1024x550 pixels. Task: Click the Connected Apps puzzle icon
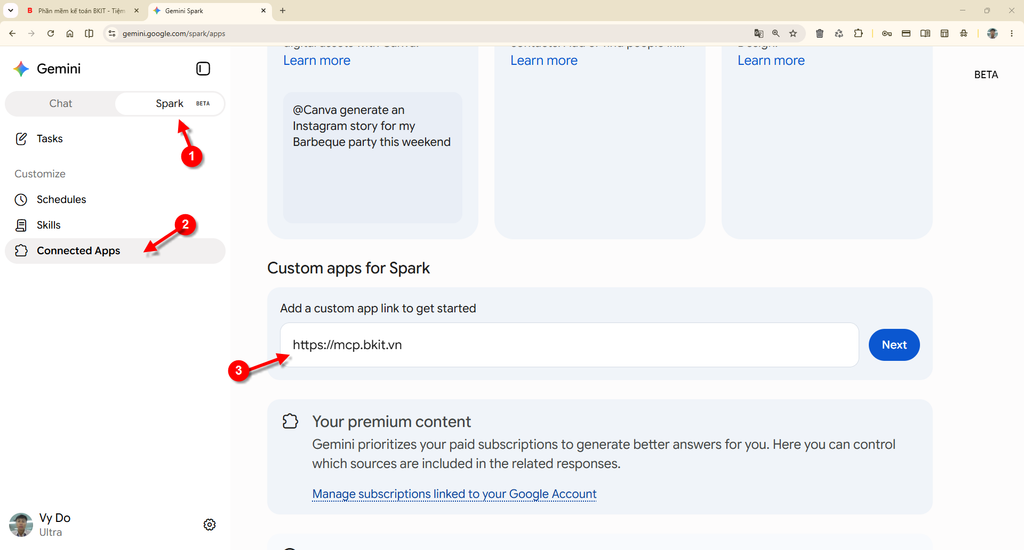click(21, 250)
